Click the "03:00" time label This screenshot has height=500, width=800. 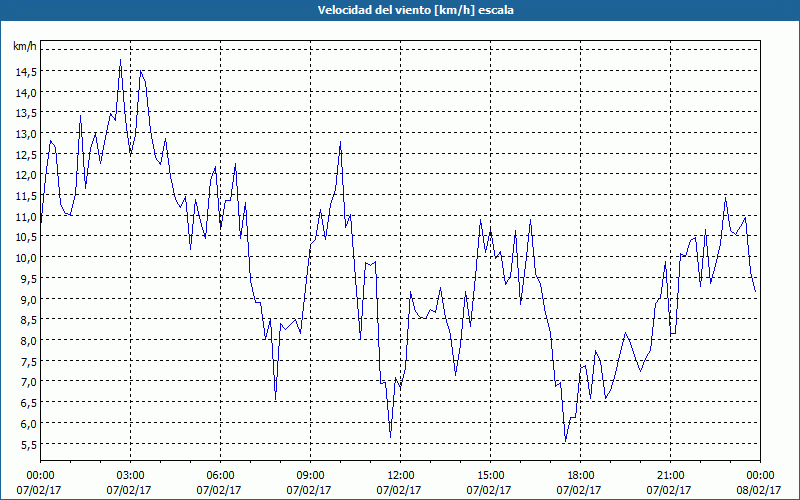(129, 476)
